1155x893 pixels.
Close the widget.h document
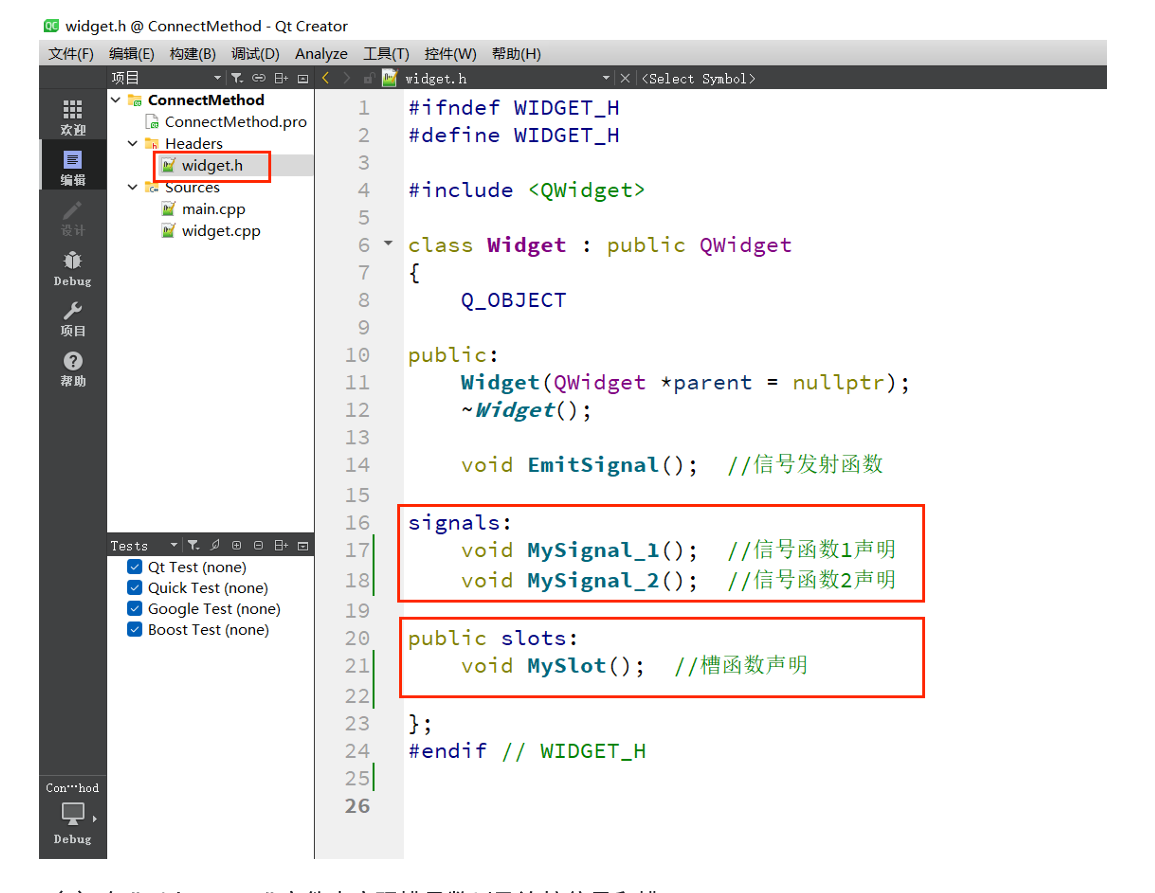625,78
